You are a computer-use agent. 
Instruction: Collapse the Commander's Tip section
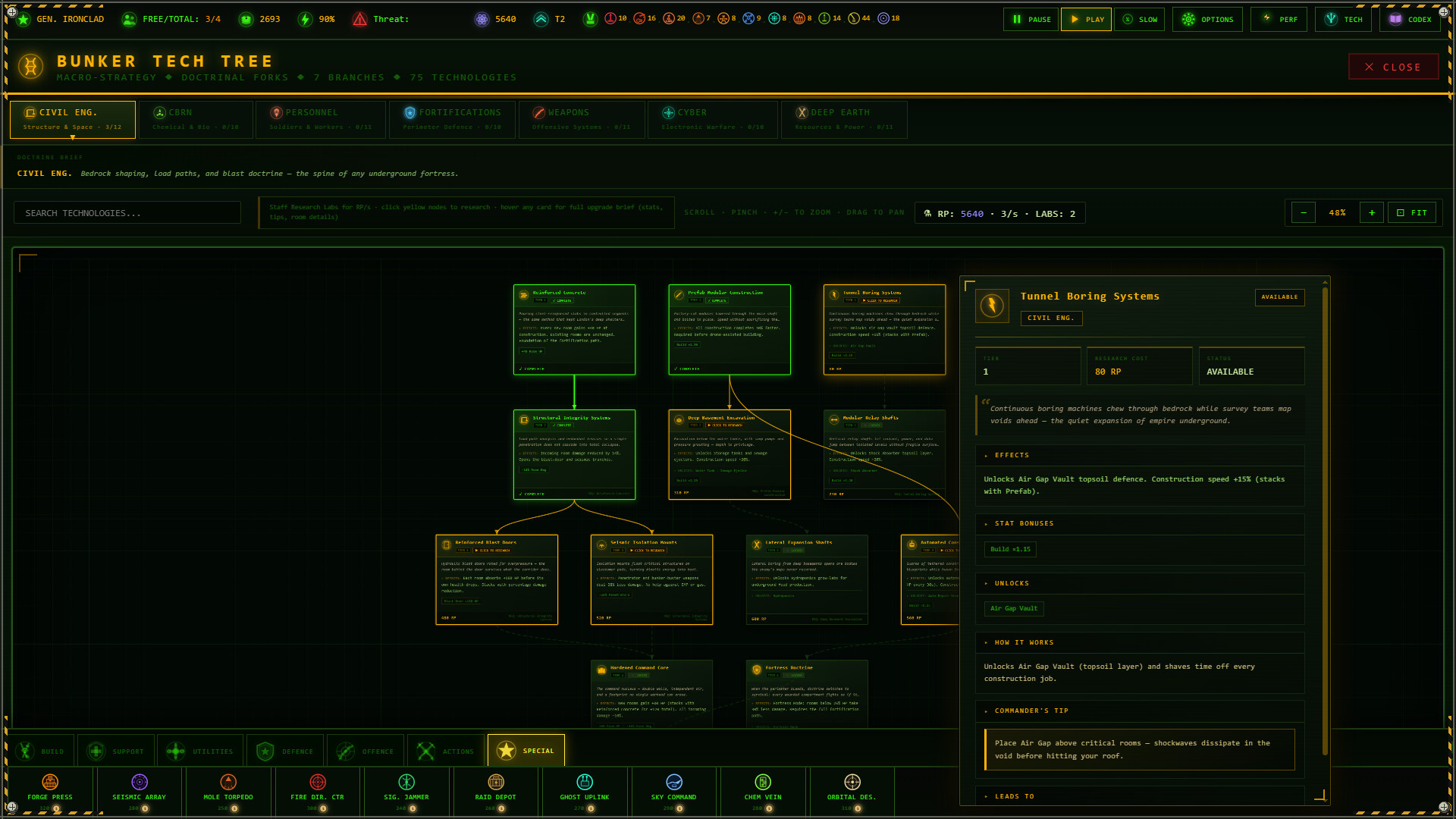coord(1140,711)
